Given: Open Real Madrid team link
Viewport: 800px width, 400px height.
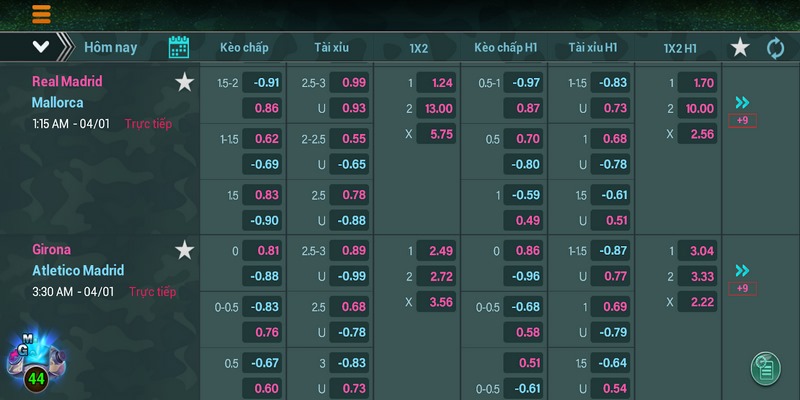Looking at the screenshot, I should coord(67,81).
